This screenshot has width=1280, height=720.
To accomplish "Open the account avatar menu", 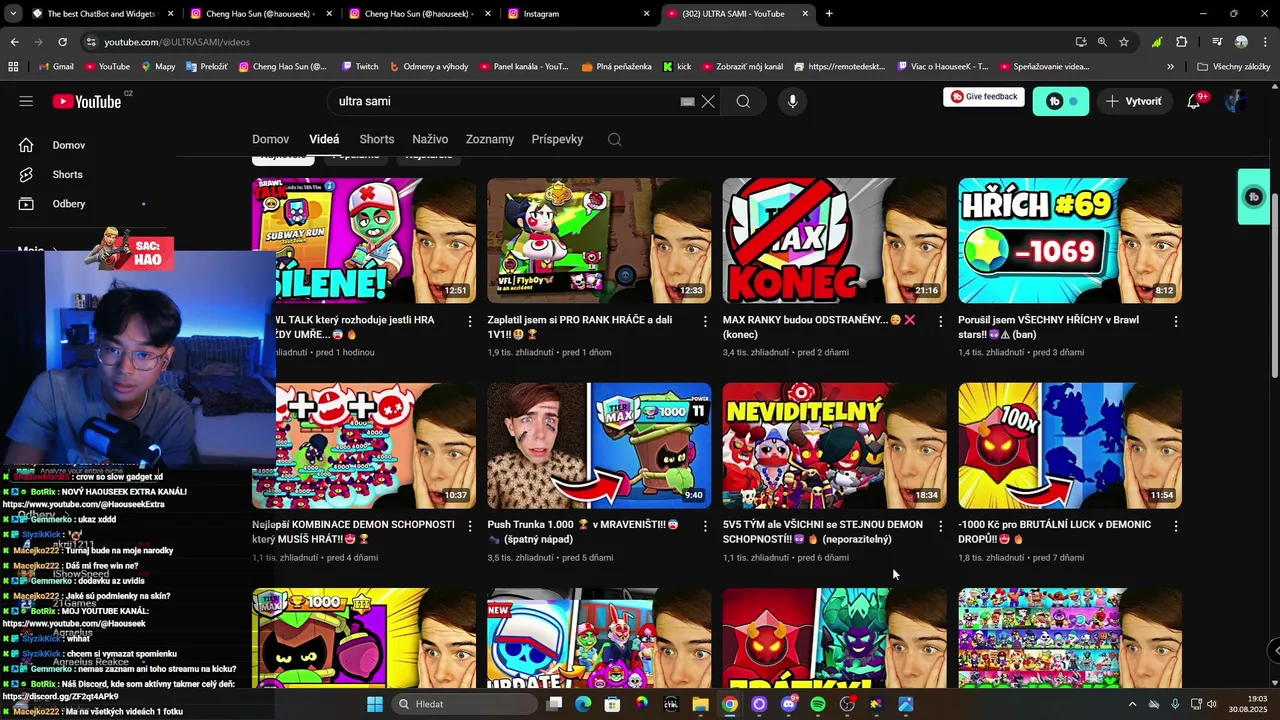I will coord(1235,101).
